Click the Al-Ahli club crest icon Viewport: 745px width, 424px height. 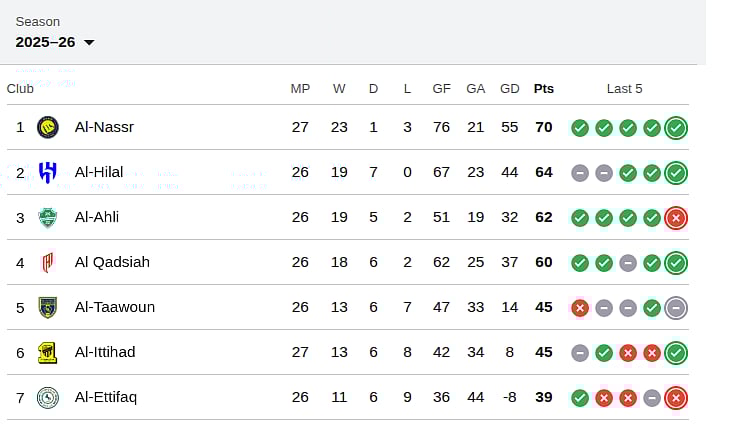(x=47, y=217)
